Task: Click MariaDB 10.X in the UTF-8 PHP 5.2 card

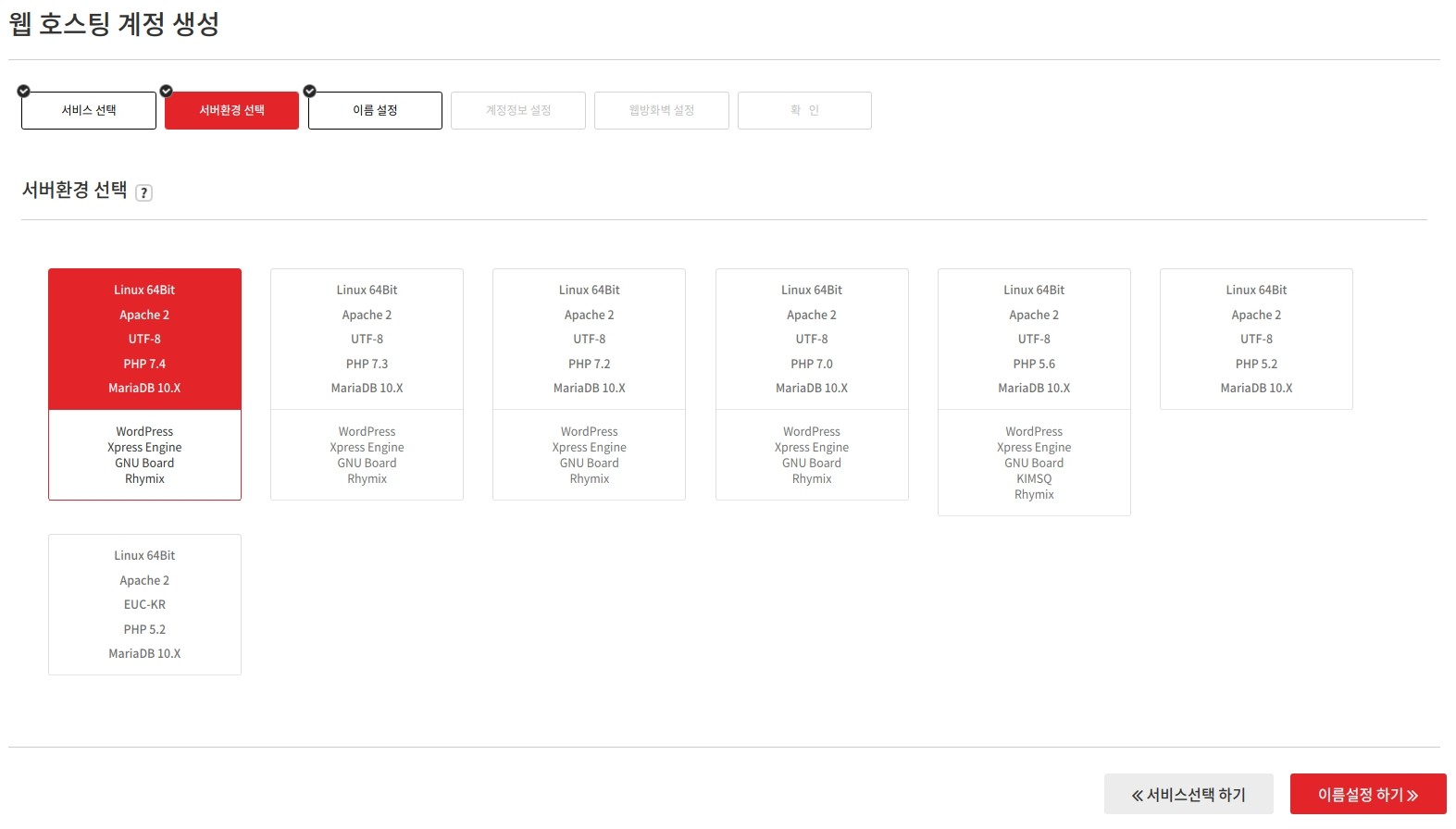Action: (1256, 388)
